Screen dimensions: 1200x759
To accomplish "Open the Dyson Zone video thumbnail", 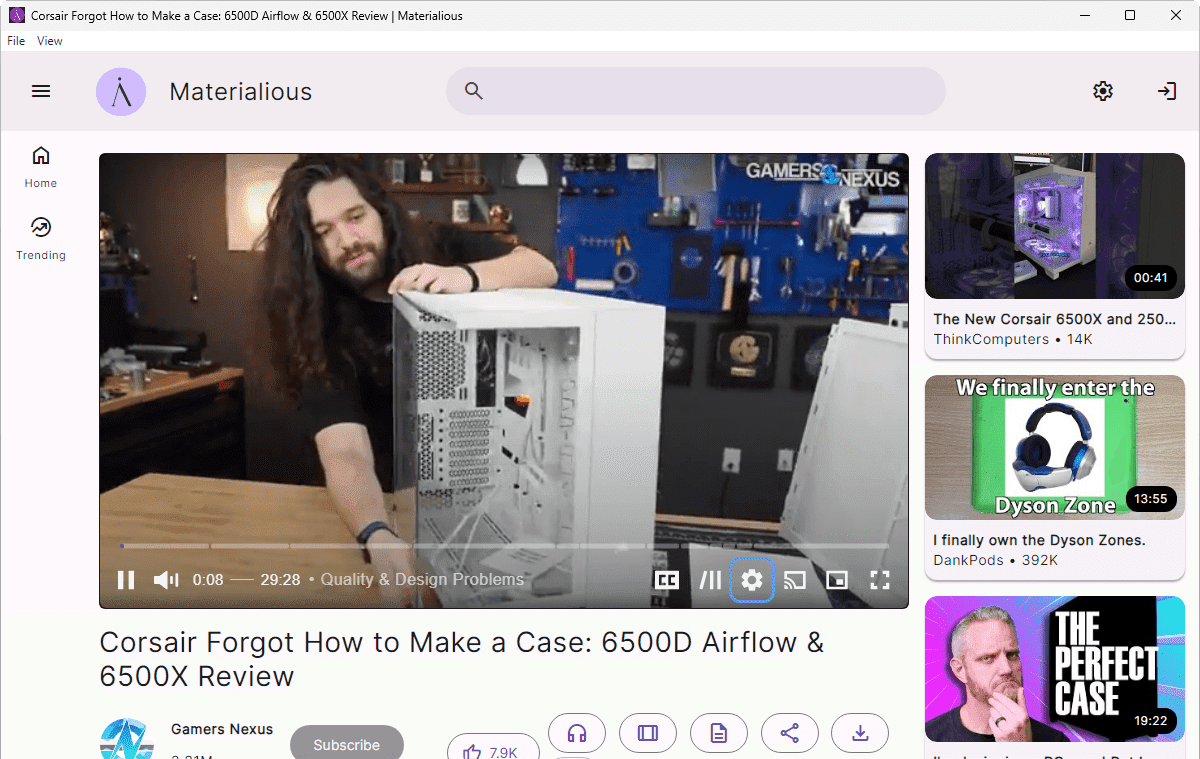I will tap(1055, 447).
